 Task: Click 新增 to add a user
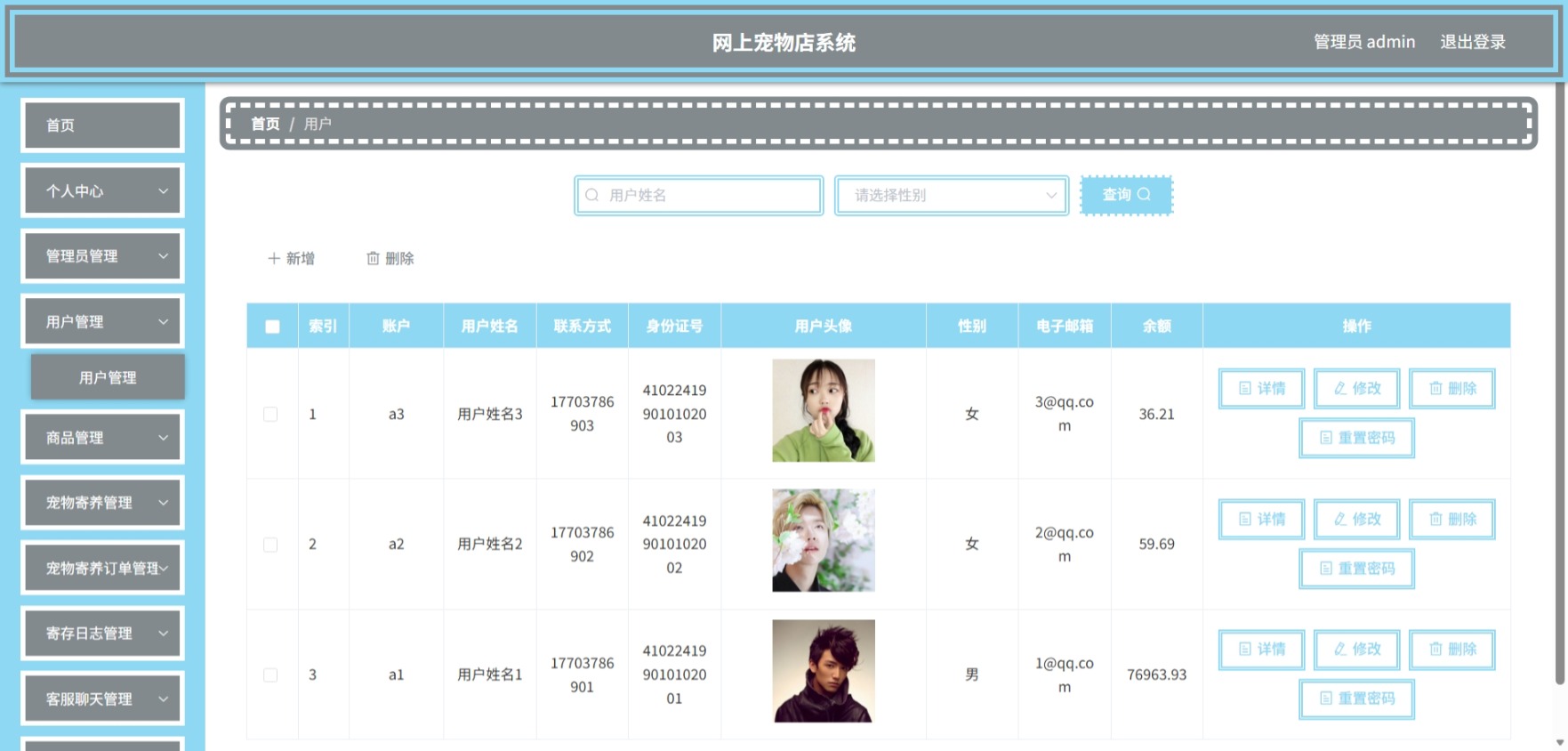coord(292,258)
